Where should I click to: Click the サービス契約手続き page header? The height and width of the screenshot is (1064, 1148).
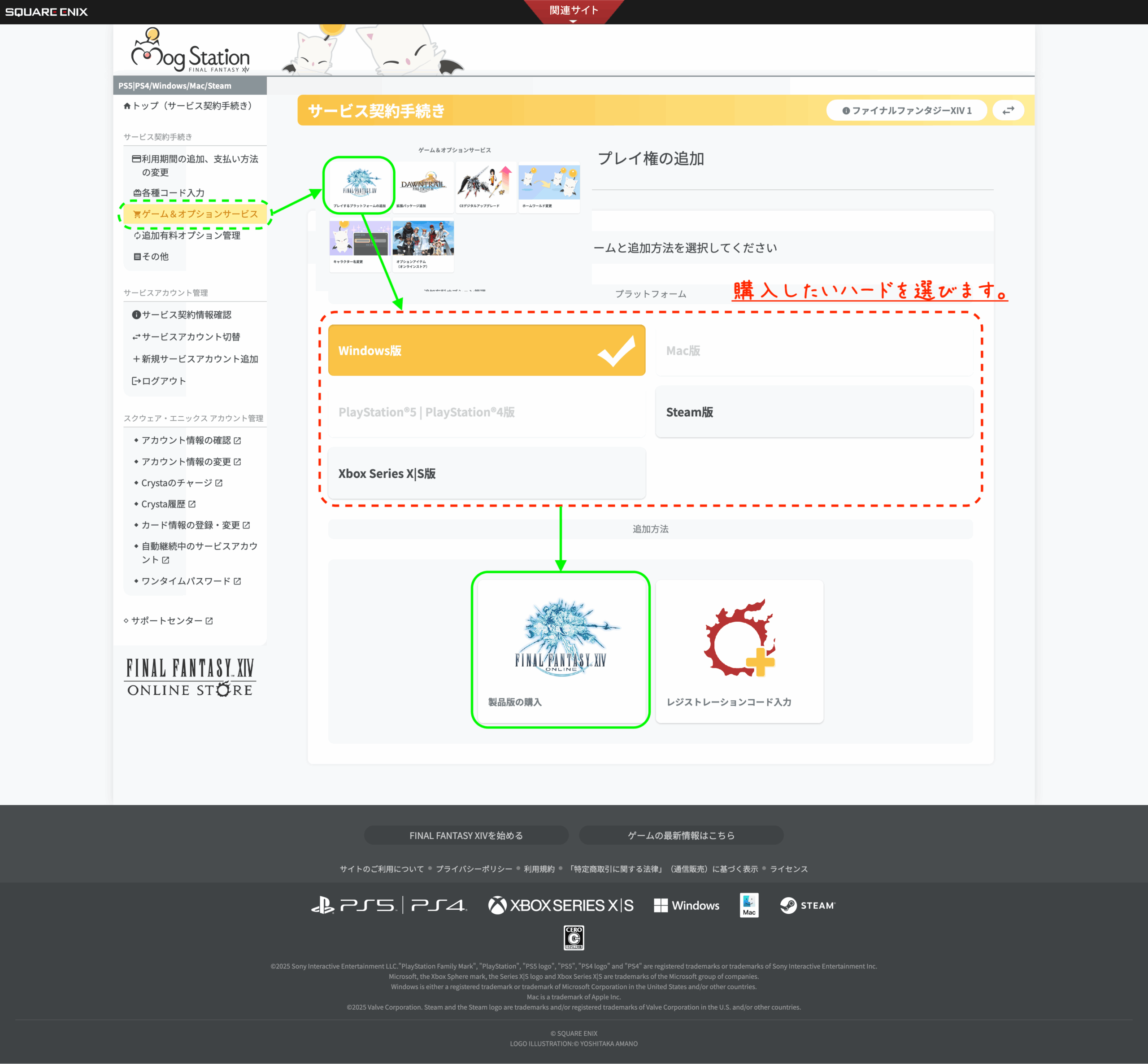tap(376, 110)
